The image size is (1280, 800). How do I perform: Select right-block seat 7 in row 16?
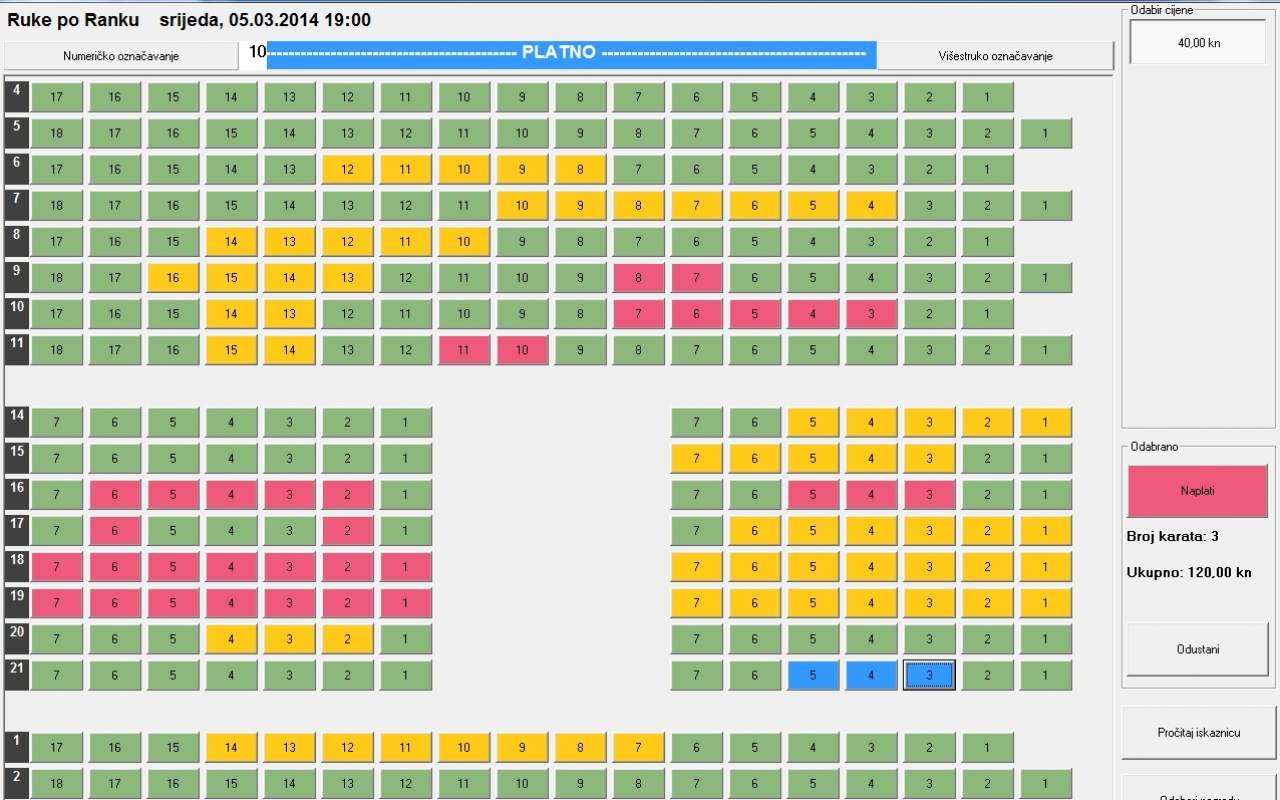[696, 495]
